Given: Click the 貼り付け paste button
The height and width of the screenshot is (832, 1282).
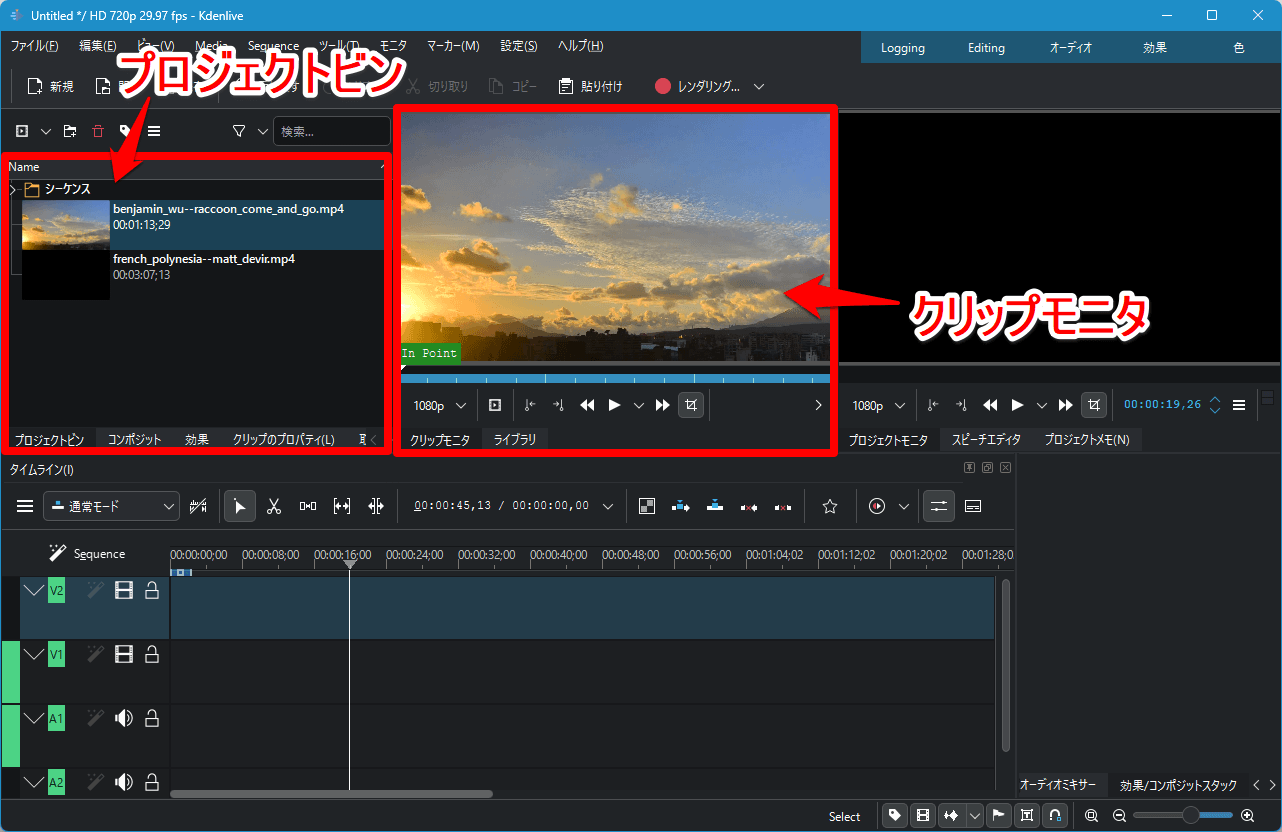Looking at the screenshot, I should click(x=591, y=87).
